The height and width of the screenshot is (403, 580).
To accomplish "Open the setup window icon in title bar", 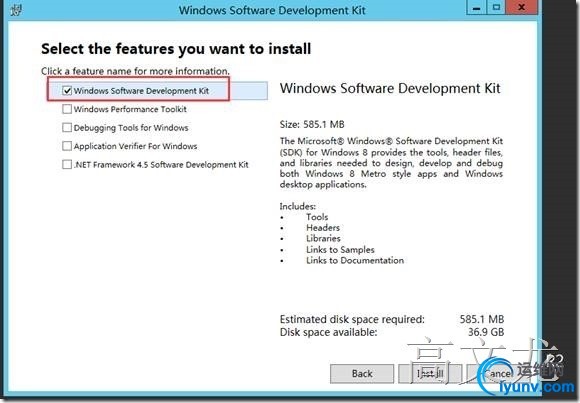I will coord(16,10).
